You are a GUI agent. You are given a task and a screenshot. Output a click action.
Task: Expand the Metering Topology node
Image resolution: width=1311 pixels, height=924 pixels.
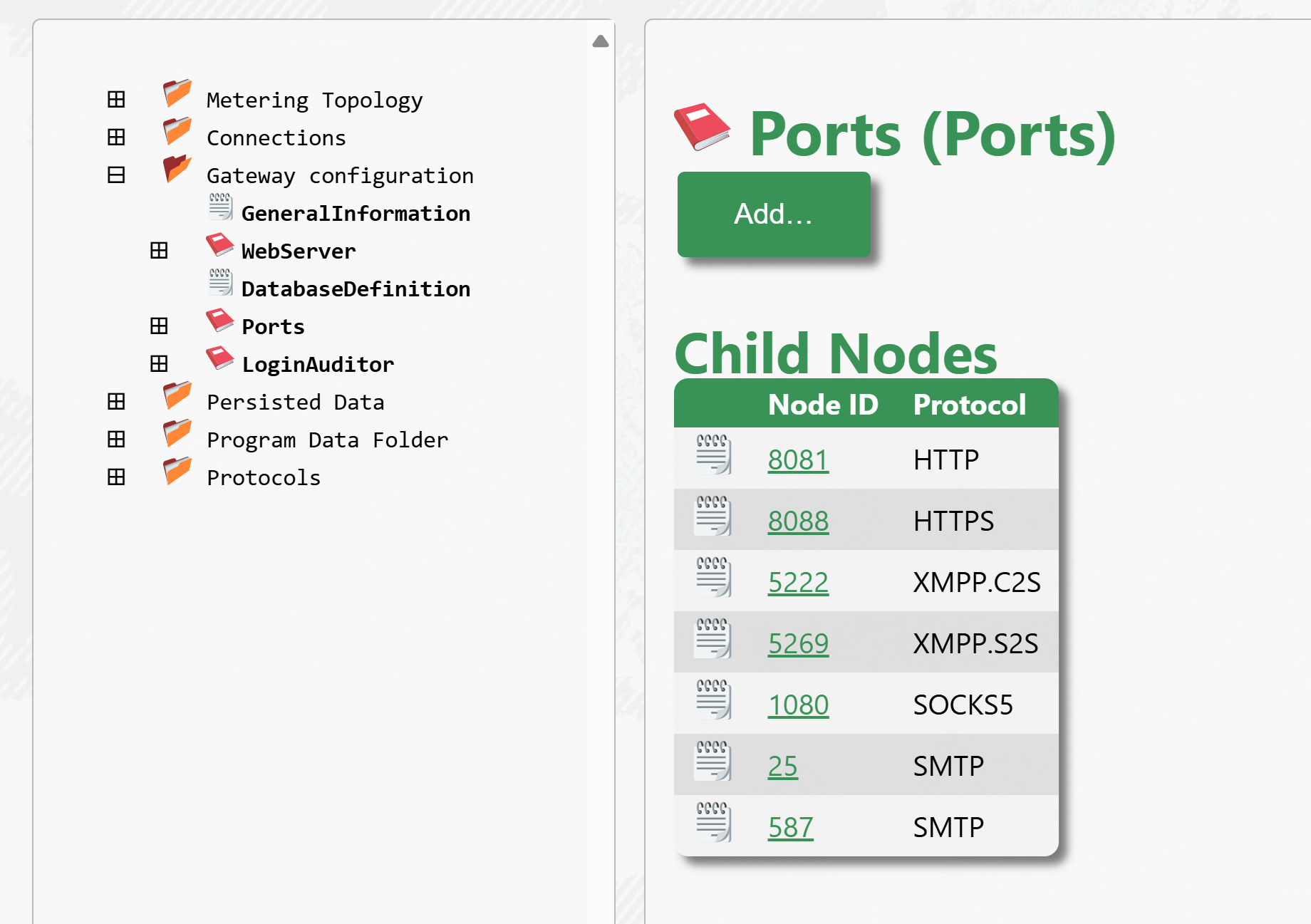tap(116, 99)
